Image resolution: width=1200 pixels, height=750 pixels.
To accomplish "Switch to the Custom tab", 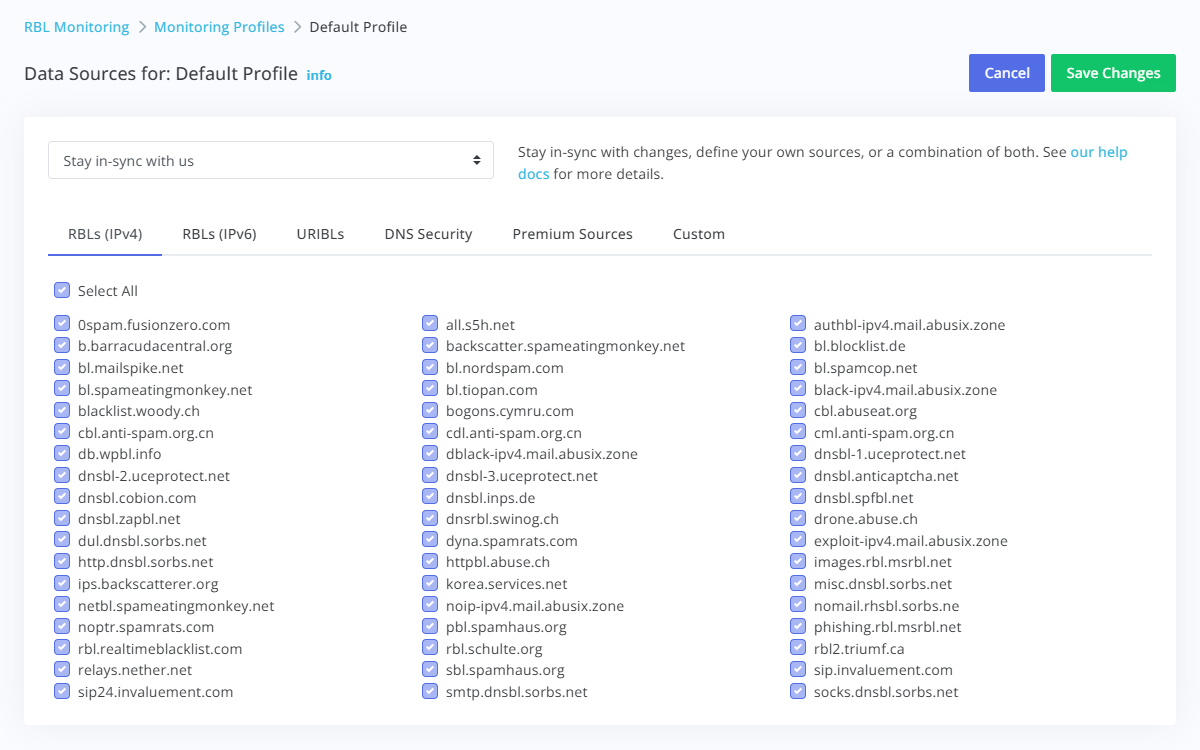I will (698, 233).
